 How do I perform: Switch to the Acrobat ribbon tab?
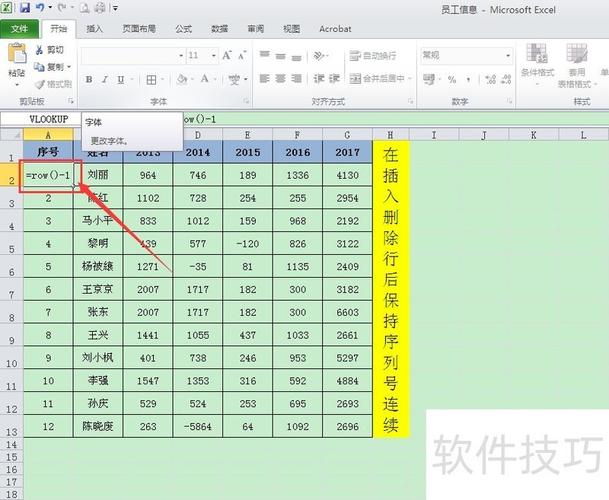[x=335, y=29]
